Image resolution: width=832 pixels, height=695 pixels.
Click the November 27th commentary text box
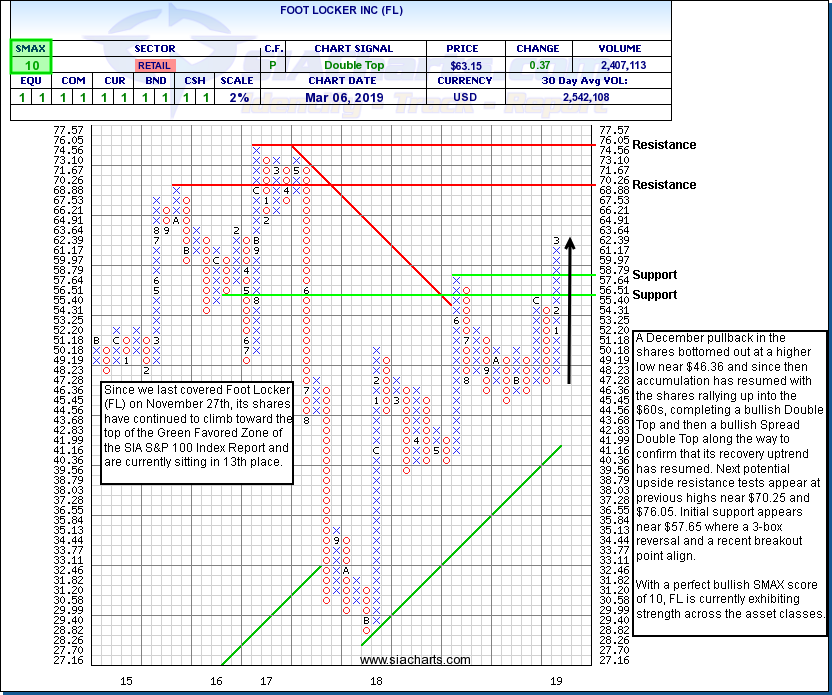pos(198,432)
